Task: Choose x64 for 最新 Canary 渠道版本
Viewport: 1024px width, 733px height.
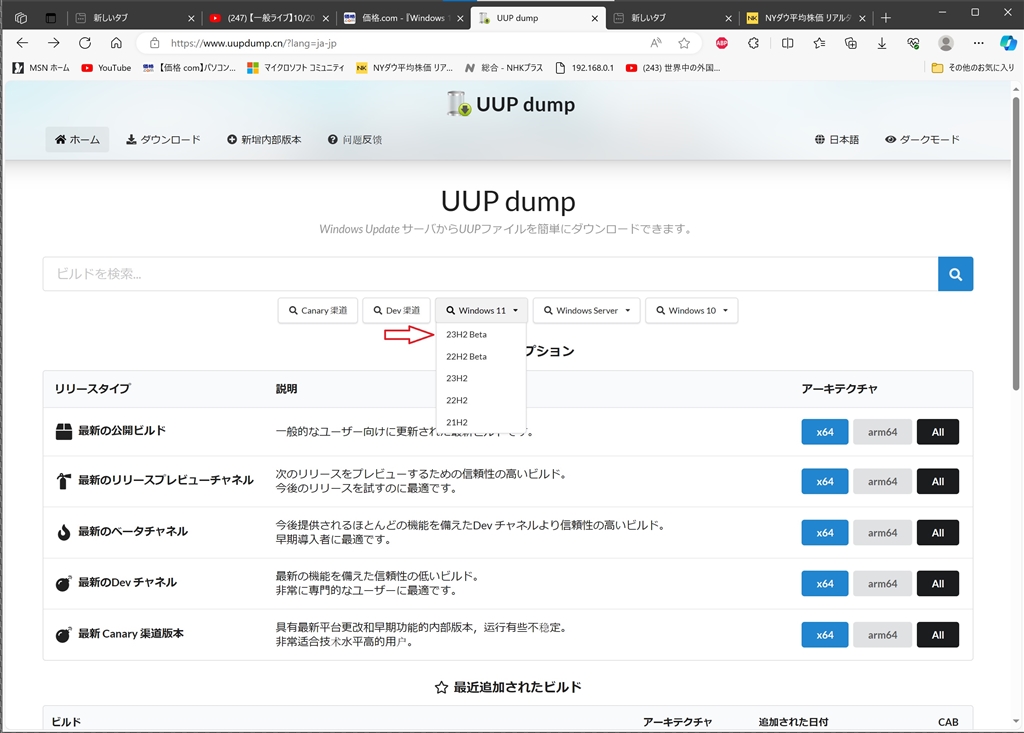Action: (825, 634)
